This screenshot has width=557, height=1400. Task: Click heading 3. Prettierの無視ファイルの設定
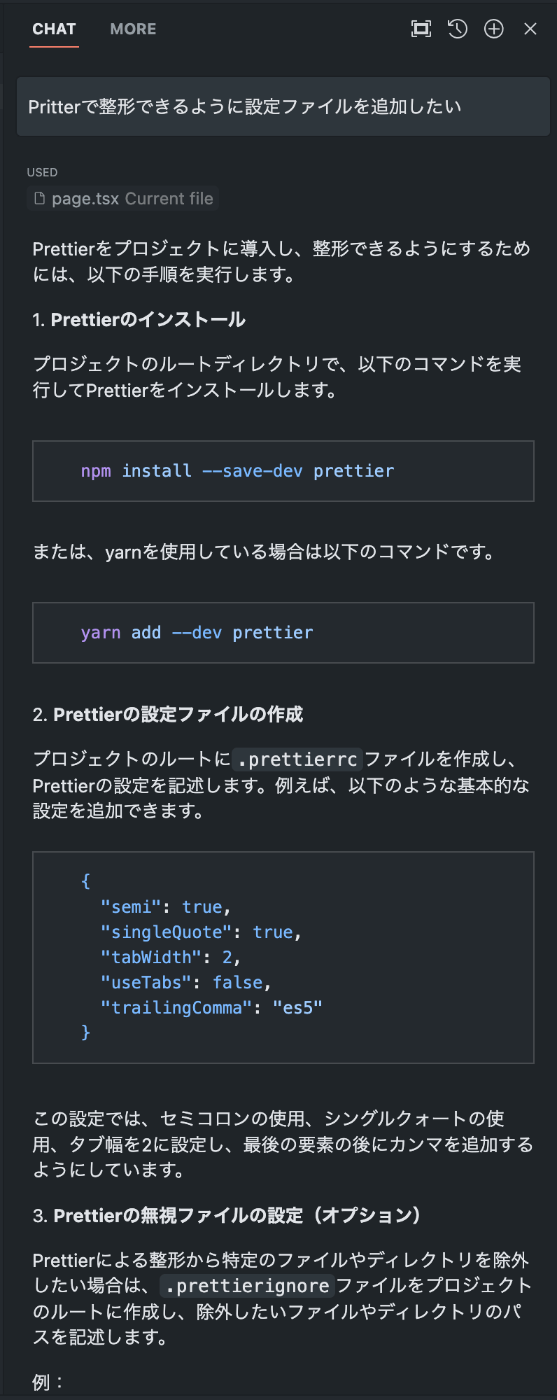[228, 1215]
